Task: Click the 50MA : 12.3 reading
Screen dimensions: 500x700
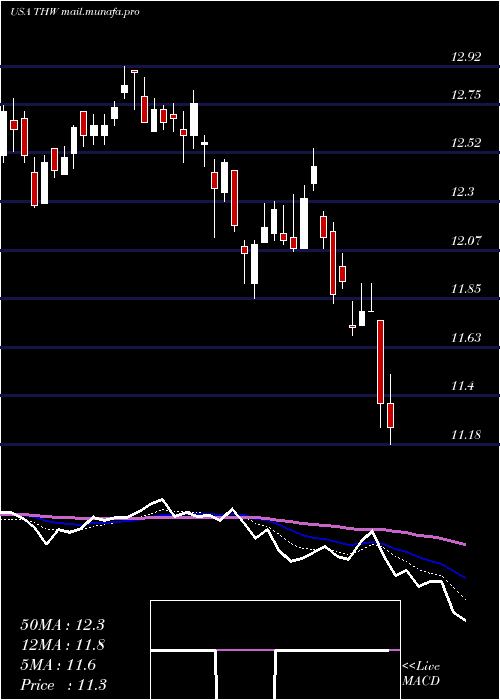Action: pyautogui.click(x=62, y=625)
